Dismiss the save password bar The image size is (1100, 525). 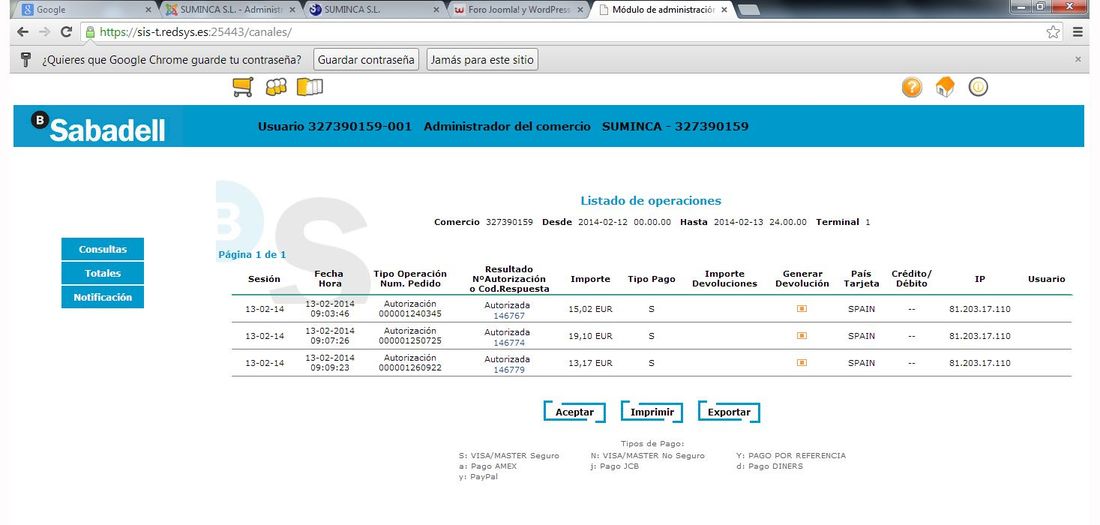click(1078, 60)
